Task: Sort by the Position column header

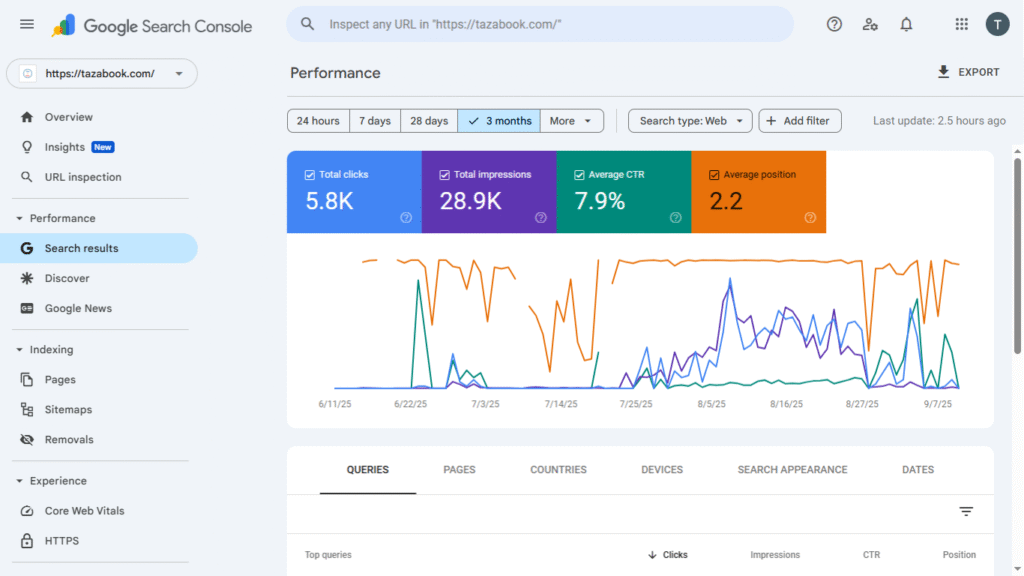Action: (x=959, y=554)
